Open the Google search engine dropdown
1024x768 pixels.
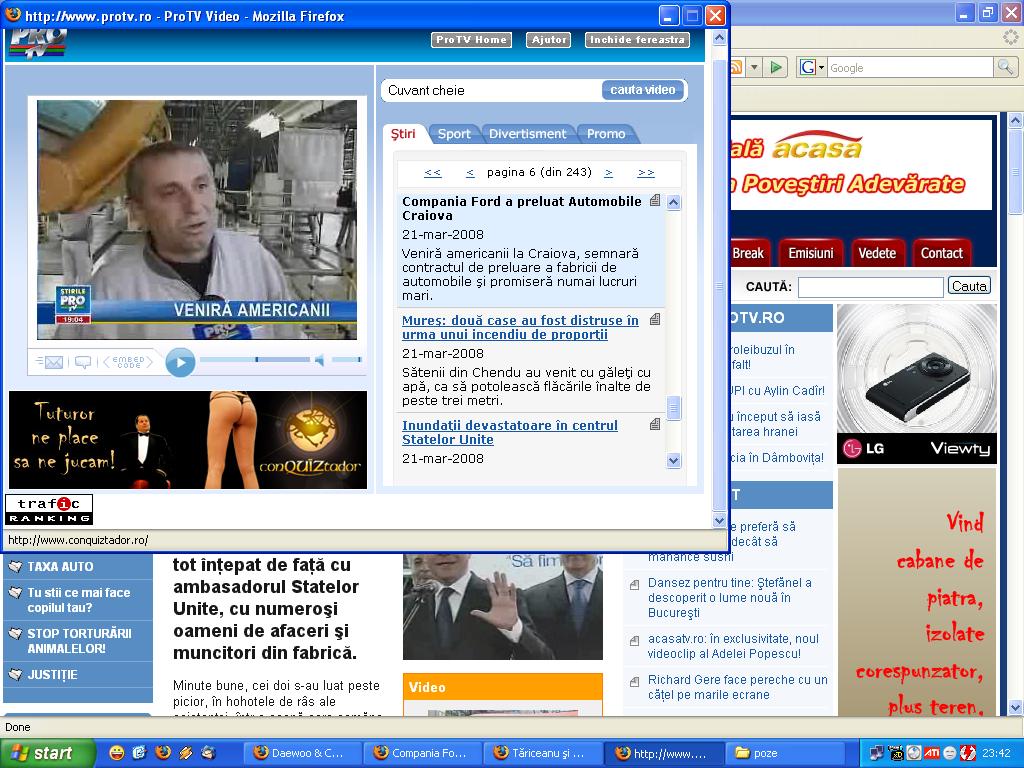click(x=812, y=67)
